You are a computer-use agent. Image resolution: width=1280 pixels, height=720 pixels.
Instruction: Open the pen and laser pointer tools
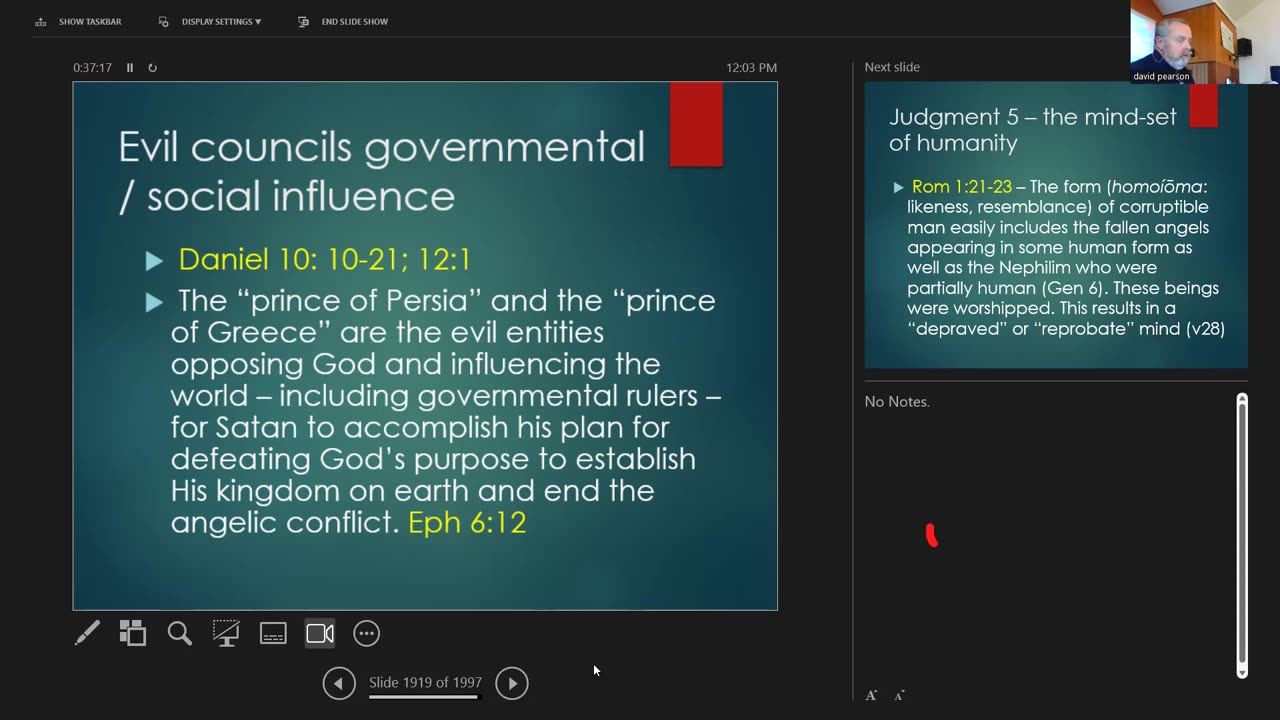coord(87,633)
